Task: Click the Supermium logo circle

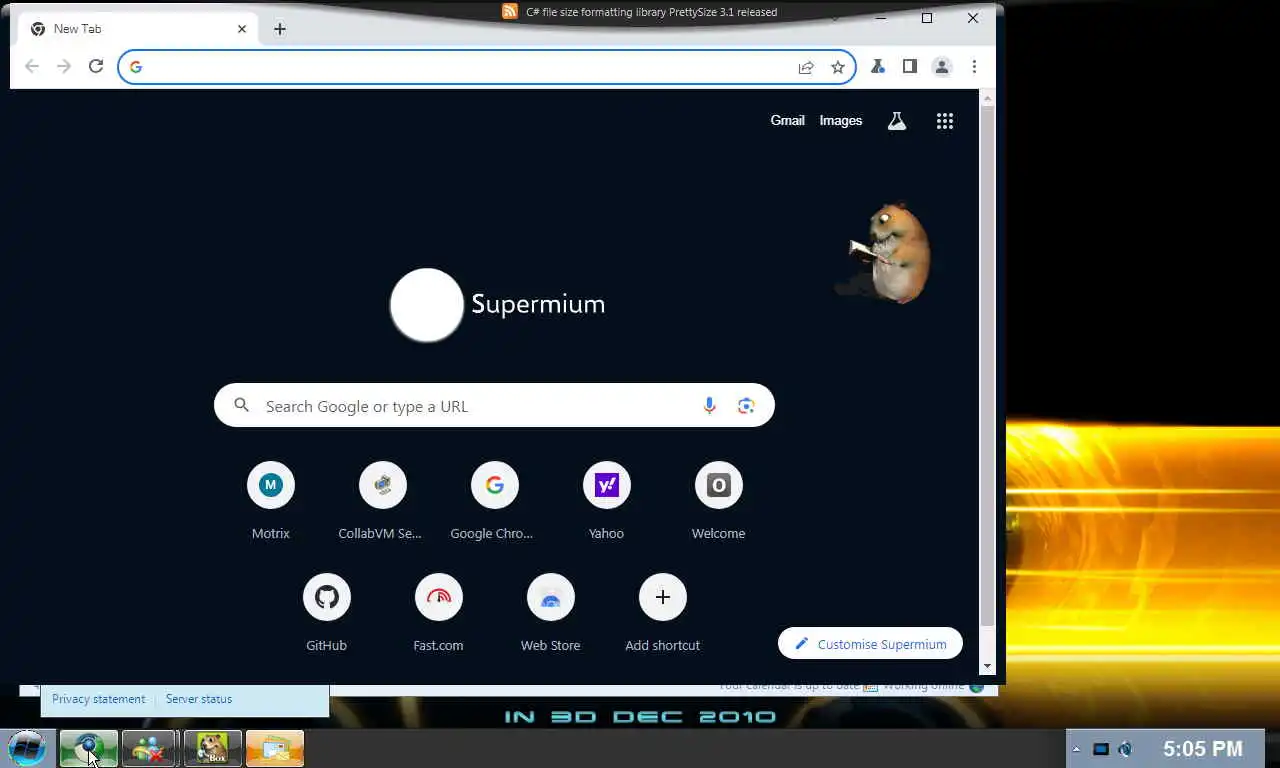Action: coord(427,305)
